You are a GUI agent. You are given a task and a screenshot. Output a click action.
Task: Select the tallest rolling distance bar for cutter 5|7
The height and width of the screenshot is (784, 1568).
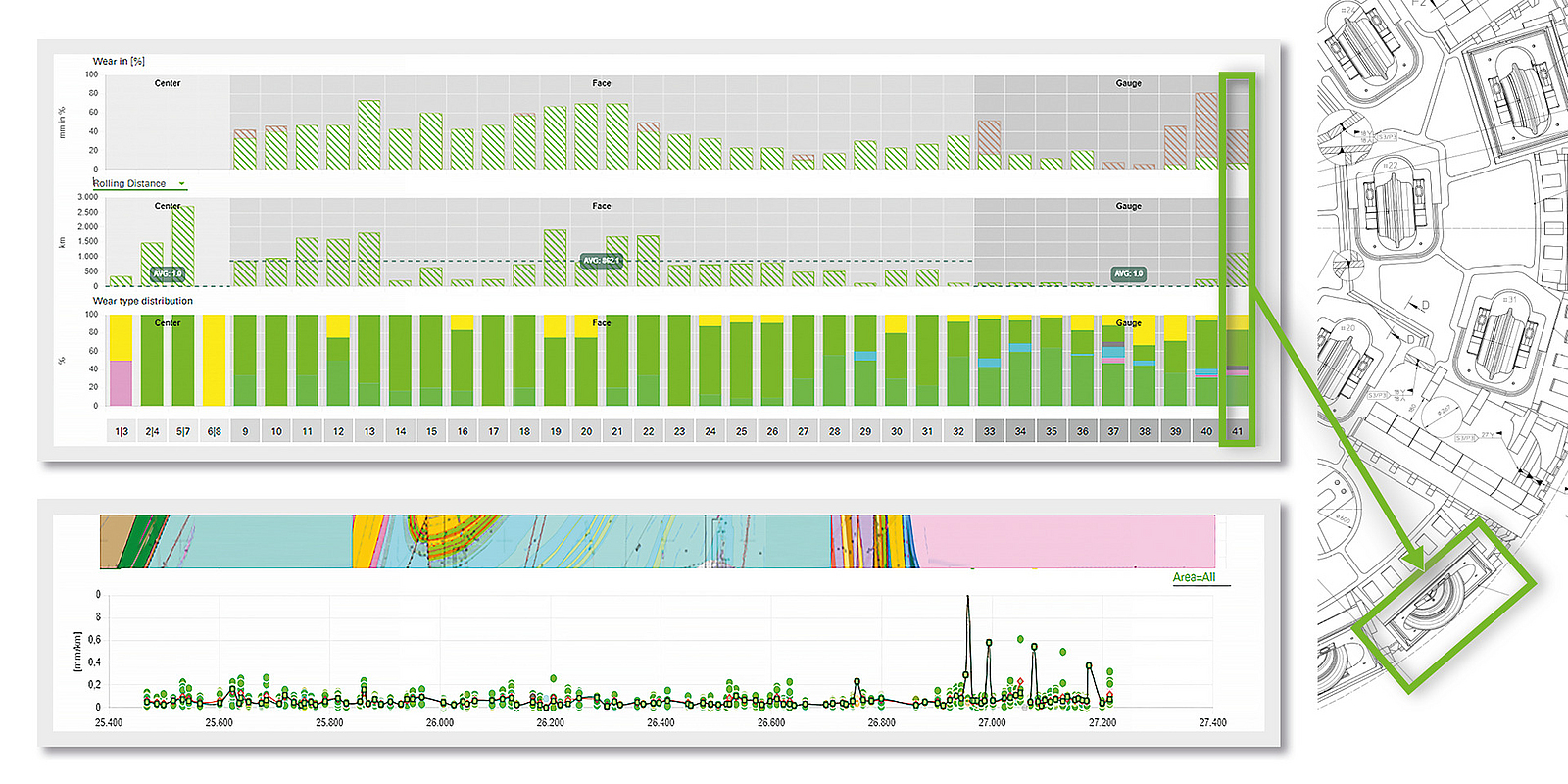coord(183,245)
